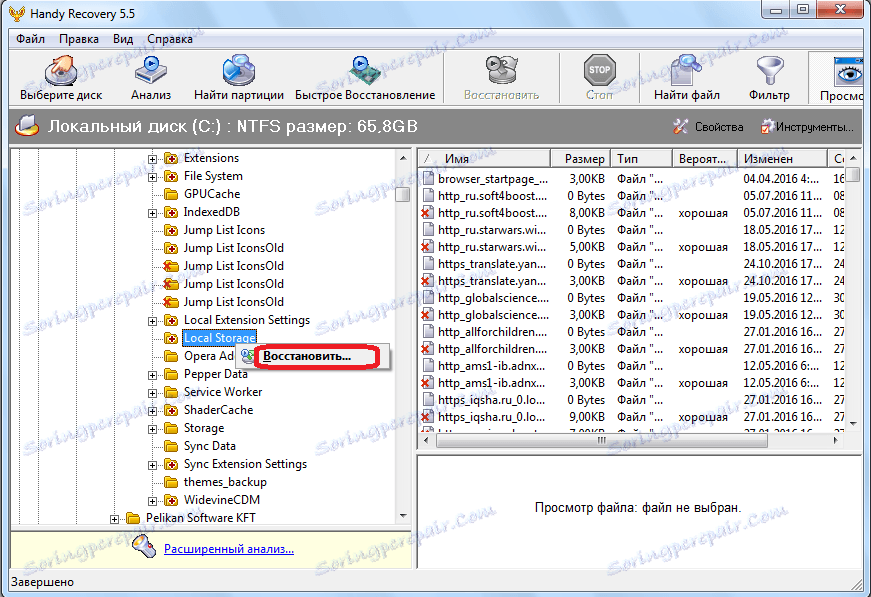Select the Jump List Icons folder
Screen dimensions: 871x597
click(224, 230)
